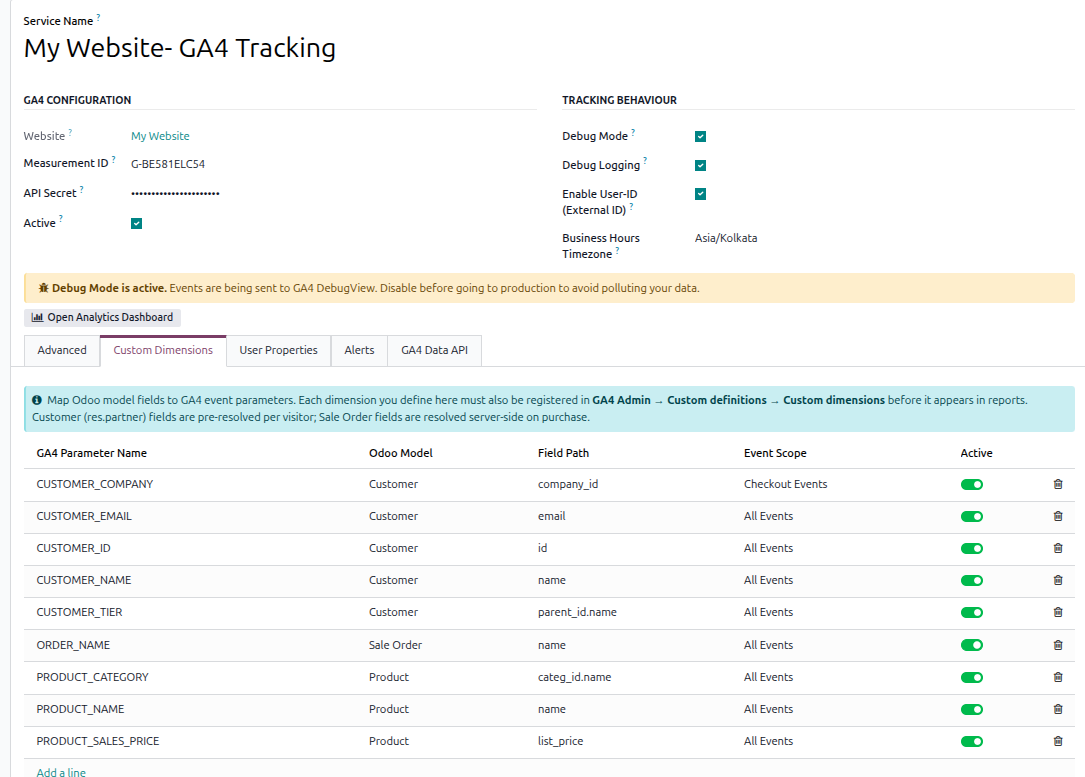Disable the CUSTOMER_EMAIL active toggle
Image resolution: width=1085 pixels, height=777 pixels.
[x=972, y=516]
